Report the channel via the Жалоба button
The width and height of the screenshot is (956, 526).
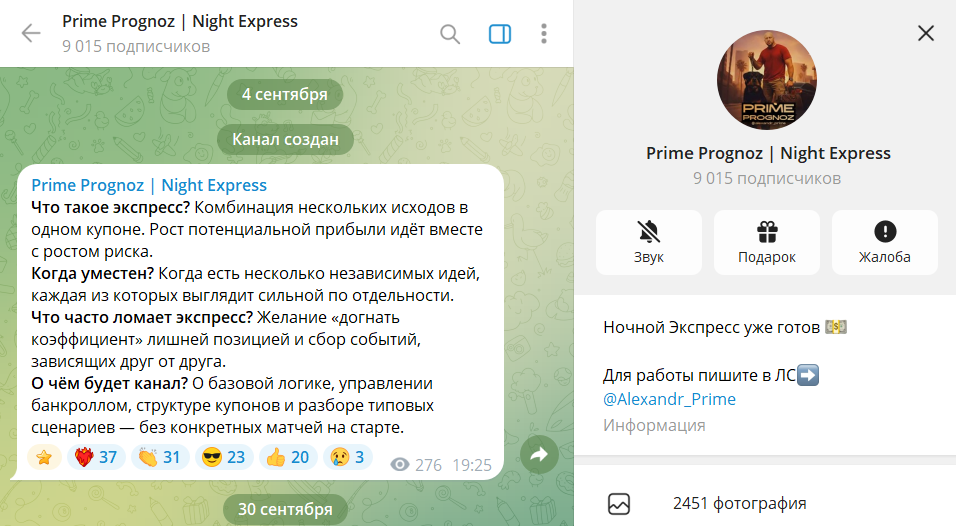885,243
